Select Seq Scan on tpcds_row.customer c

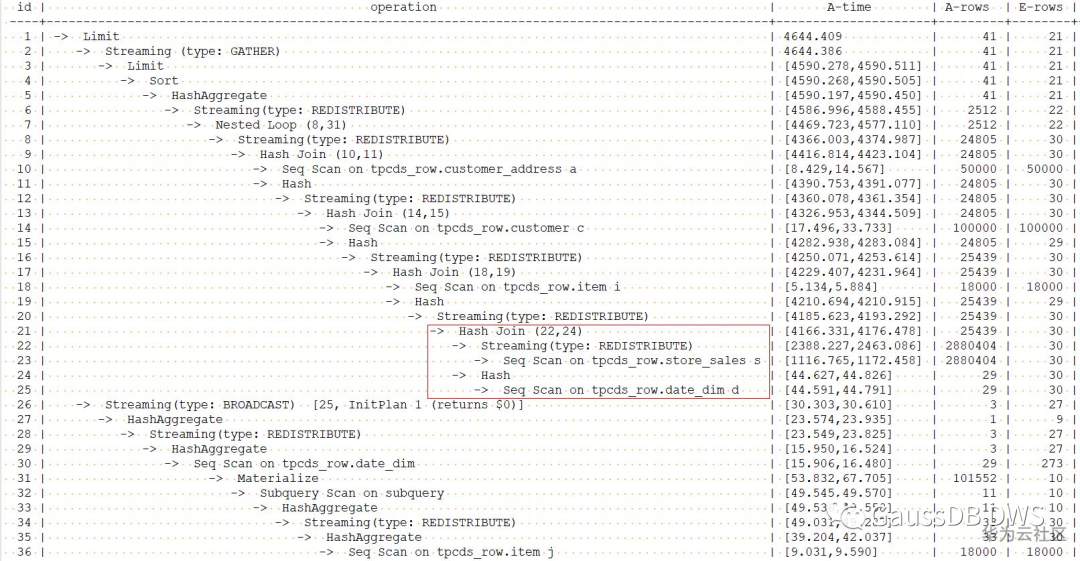pos(466,228)
